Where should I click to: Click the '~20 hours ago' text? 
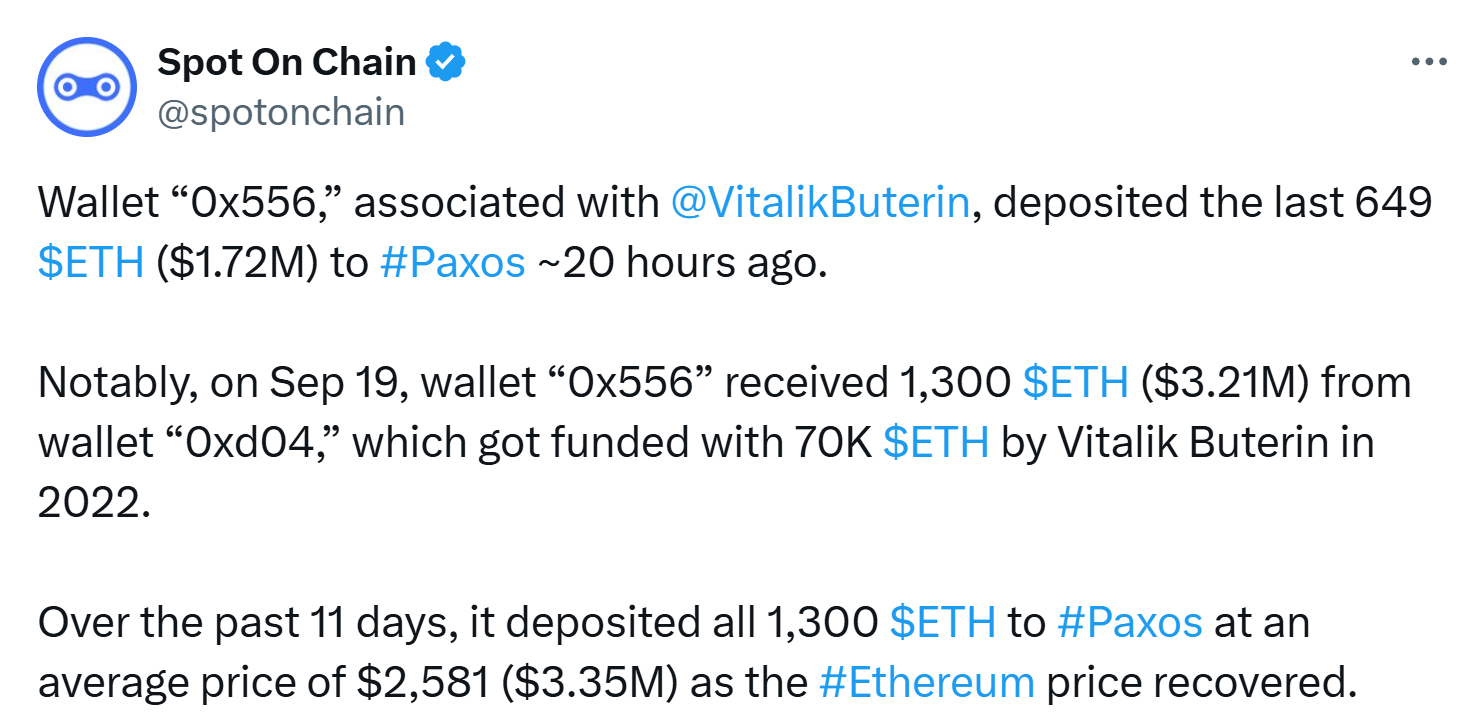682,263
